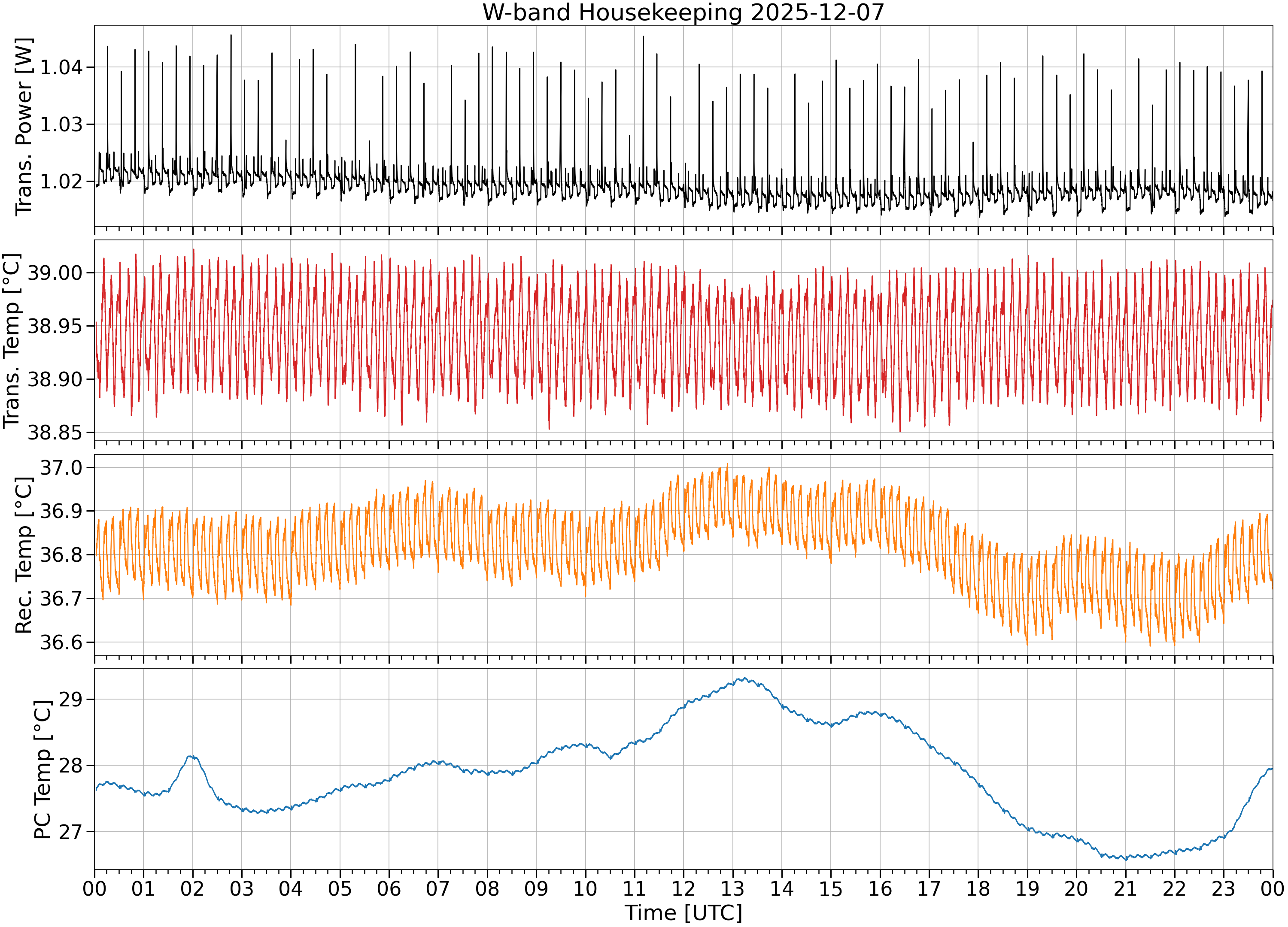Click the Time [UTC] x-axis label
The height and width of the screenshot is (927, 1288).
pyautogui.click(x=683, y=913)
